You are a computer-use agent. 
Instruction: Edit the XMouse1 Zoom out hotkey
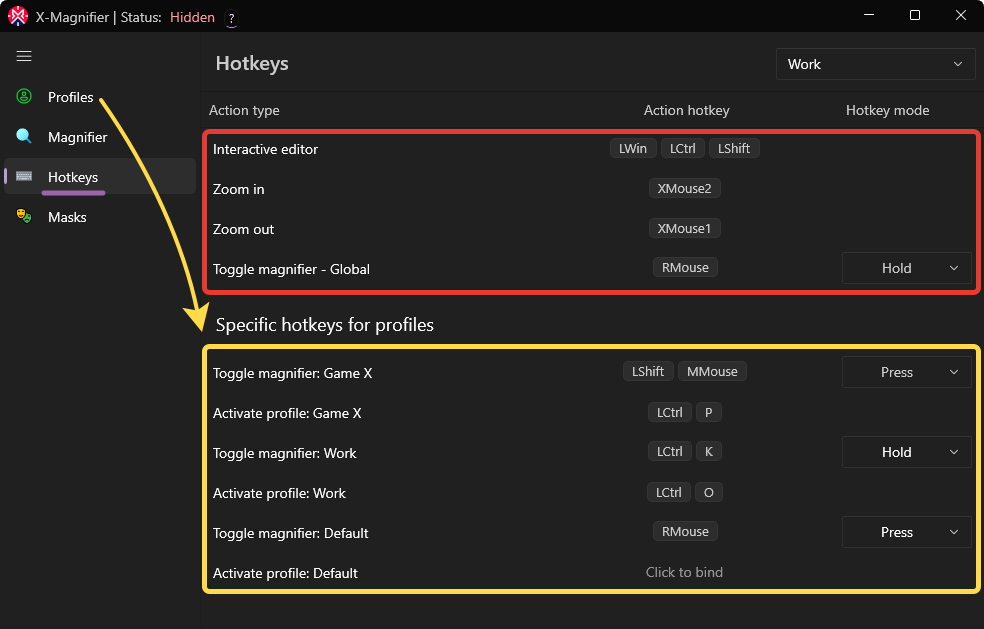click(684, 228)
